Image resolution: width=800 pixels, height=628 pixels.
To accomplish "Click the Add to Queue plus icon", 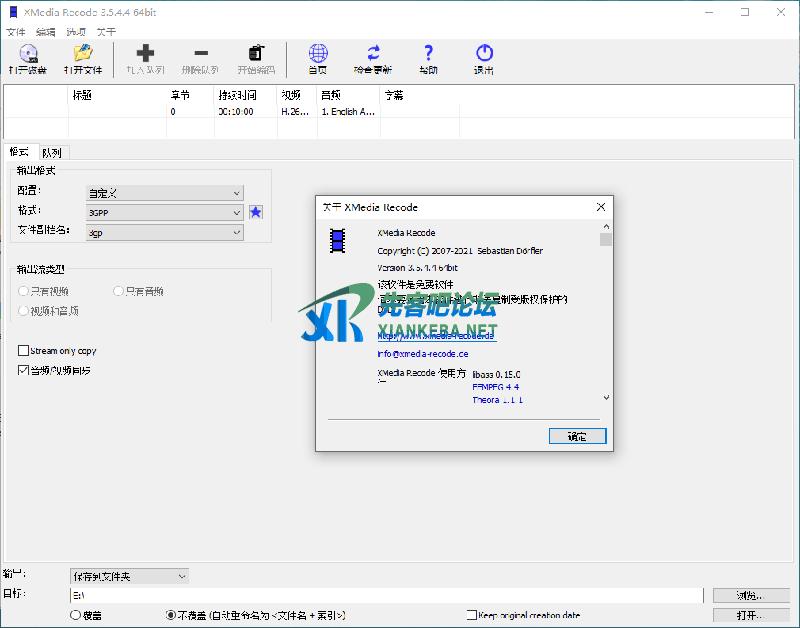I will click(145, 54).
